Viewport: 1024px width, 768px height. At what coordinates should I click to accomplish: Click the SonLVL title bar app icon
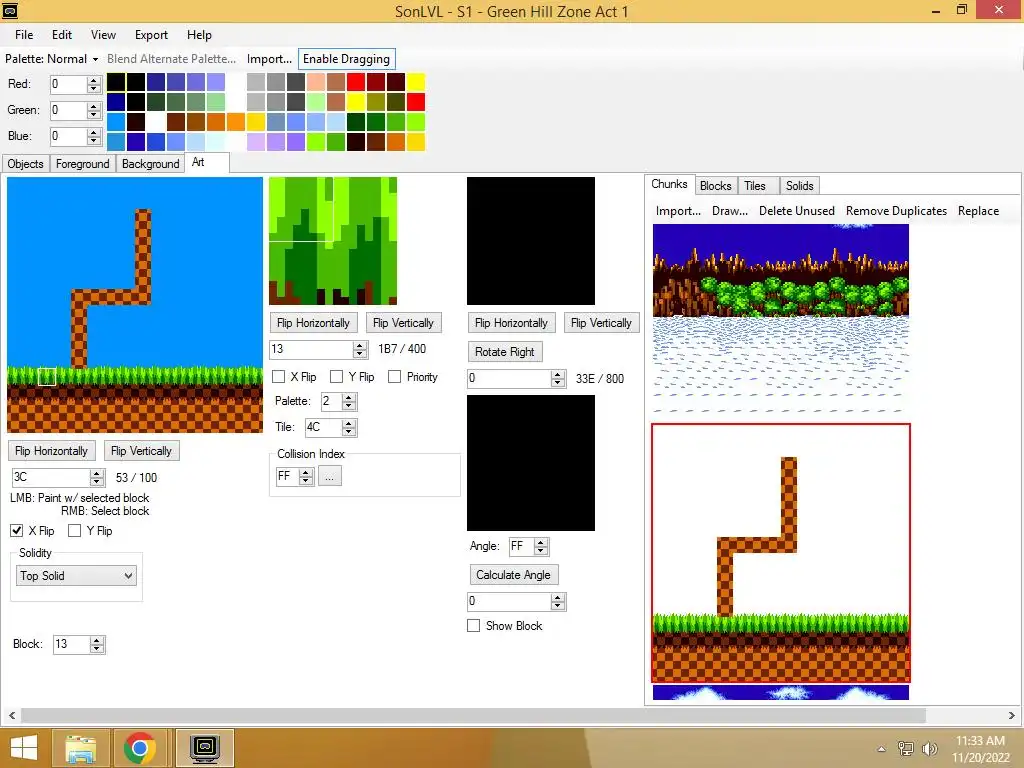click(x=10, y=10)
